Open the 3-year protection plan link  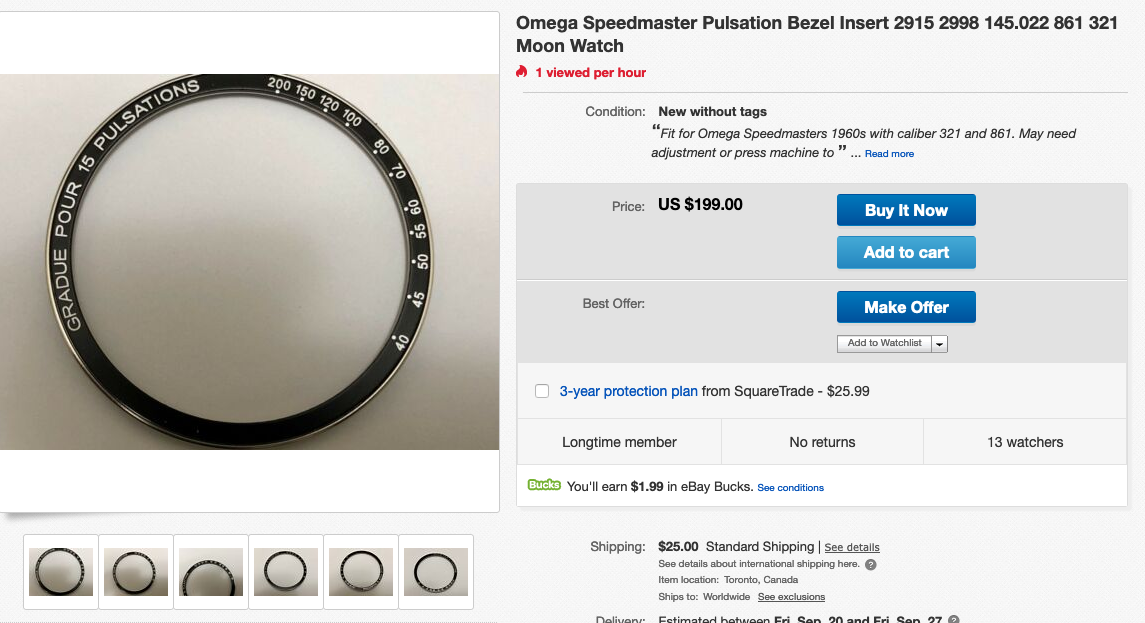pyautogui.click(x=628, y=391)
